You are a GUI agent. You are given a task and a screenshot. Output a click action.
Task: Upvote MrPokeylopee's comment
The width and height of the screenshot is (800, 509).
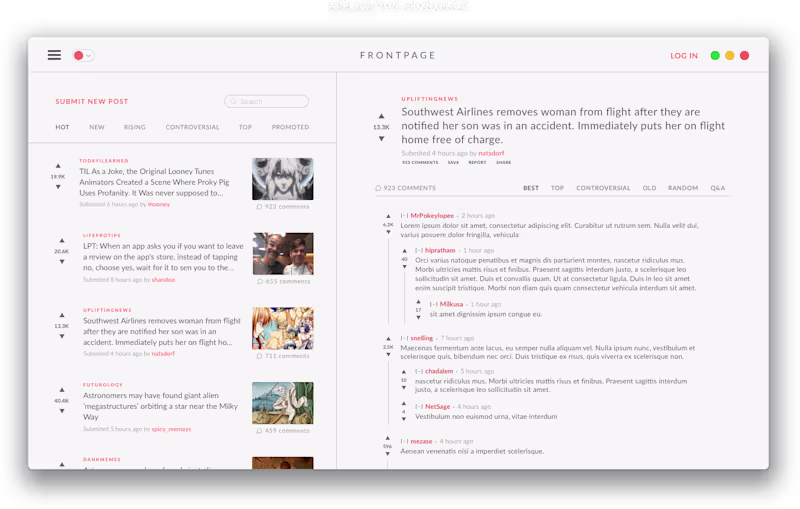point(388,216)
